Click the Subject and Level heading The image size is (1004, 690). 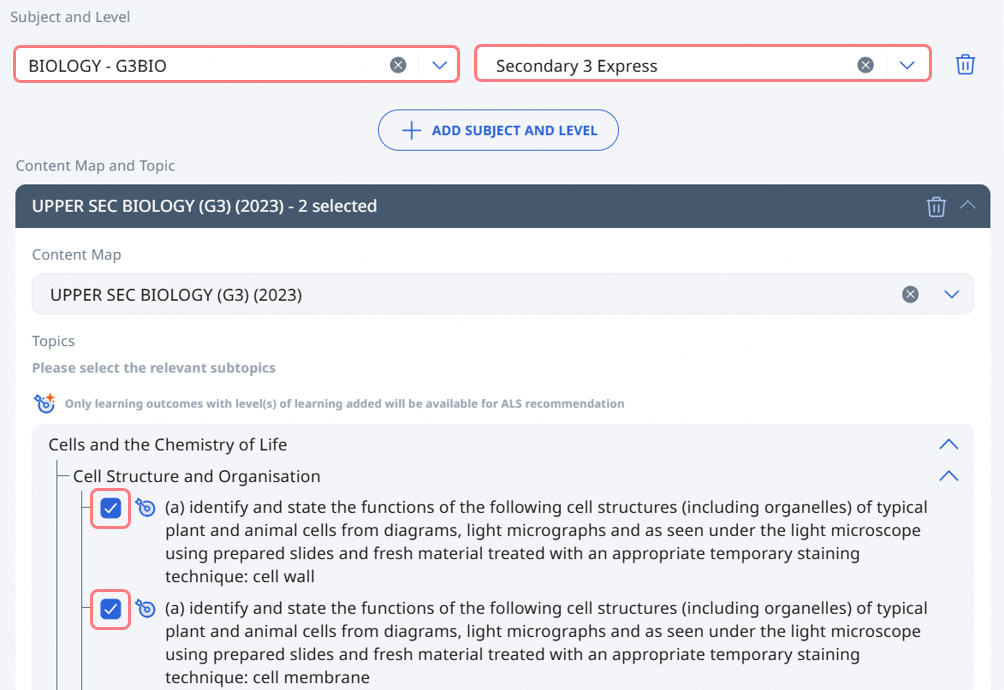70,17
